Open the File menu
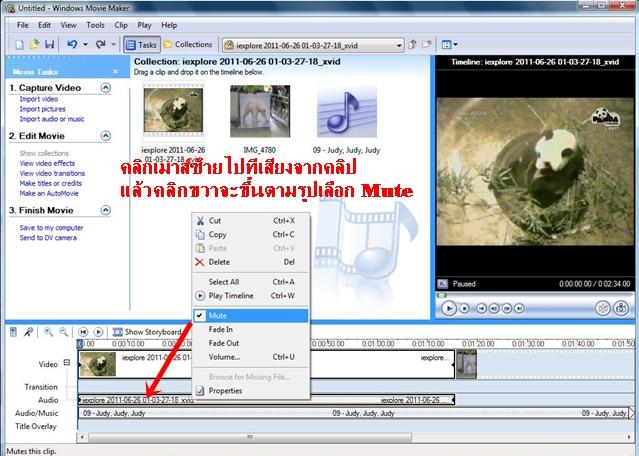639x456 pixels. [x=22, y=25]
